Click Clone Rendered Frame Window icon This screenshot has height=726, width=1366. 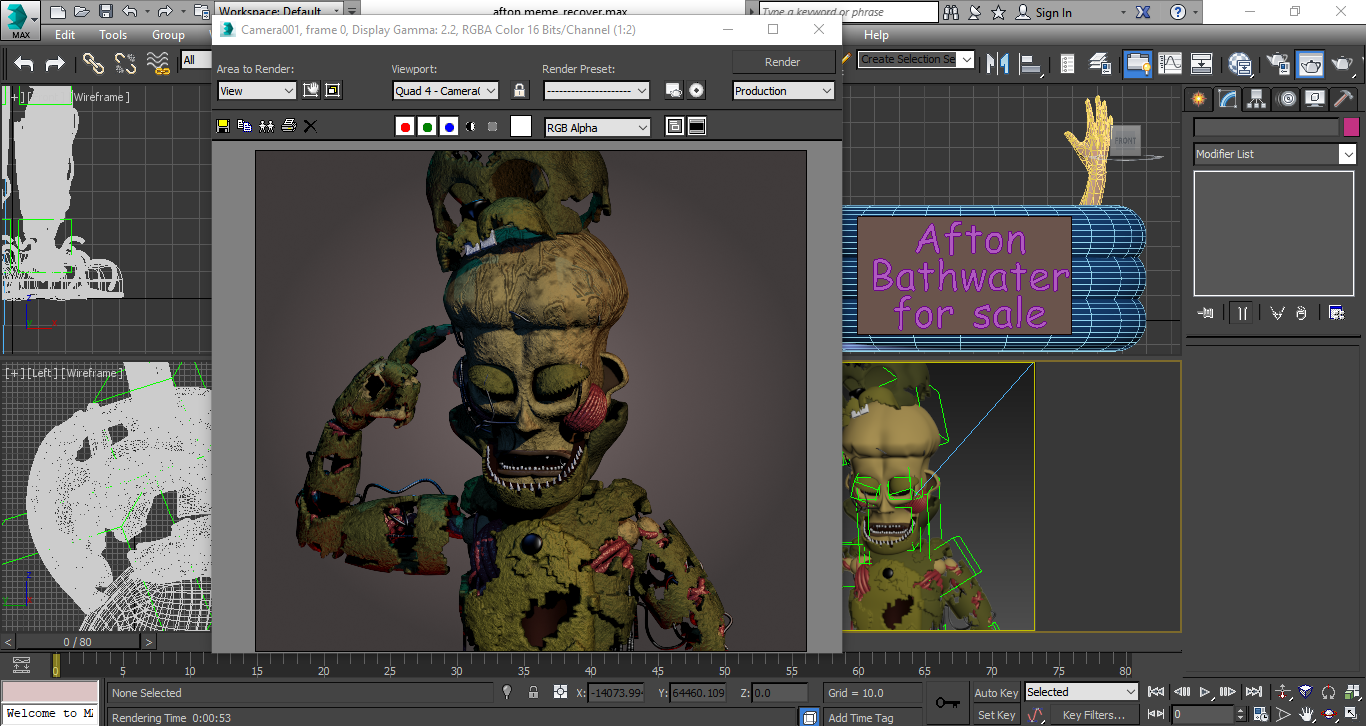click(x=267, y=126)
